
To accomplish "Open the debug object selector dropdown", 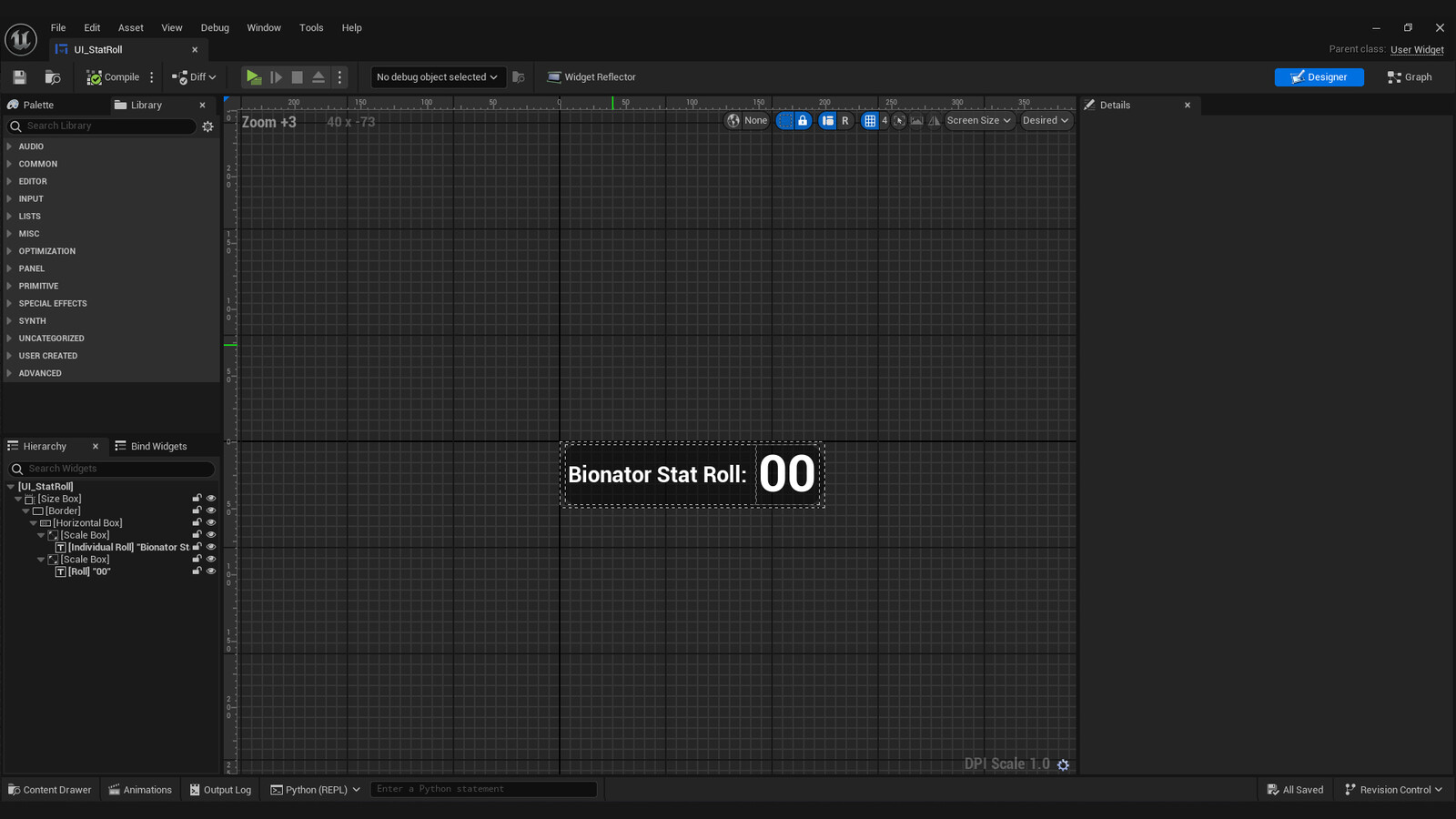I will point(438,77).
